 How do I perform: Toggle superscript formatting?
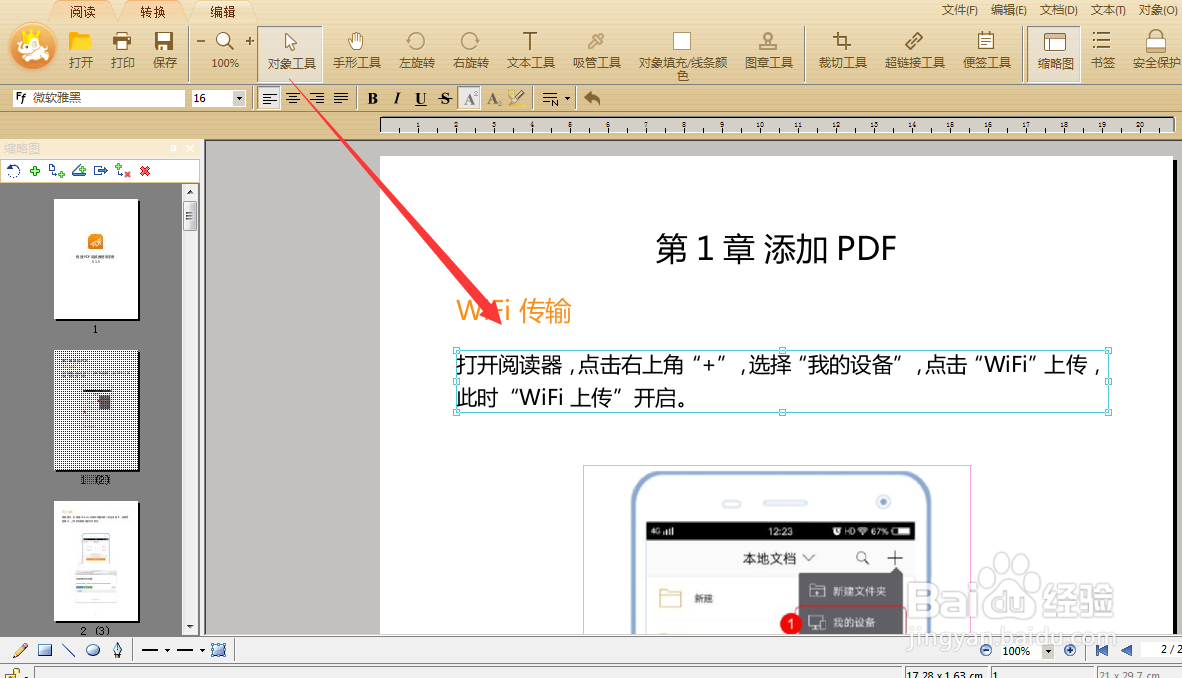[x=469, y=98]
